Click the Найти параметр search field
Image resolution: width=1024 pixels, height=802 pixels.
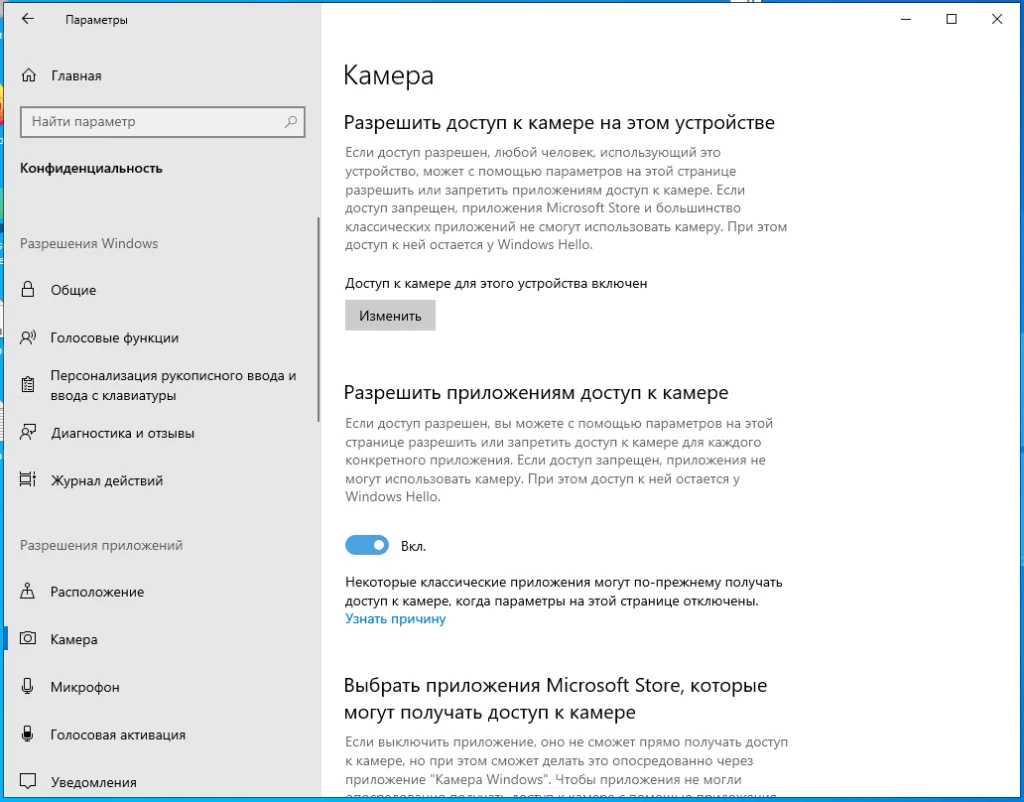(150, 122)
